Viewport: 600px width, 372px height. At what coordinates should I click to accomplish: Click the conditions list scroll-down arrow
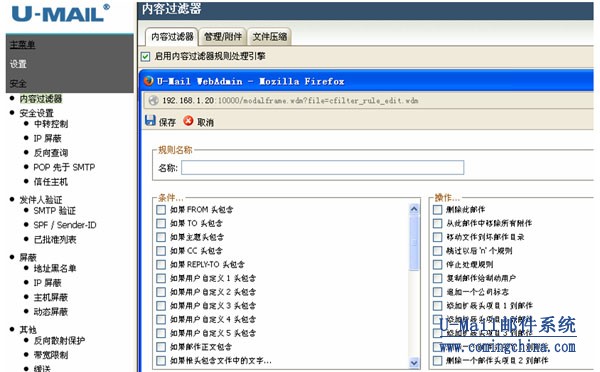pyautogui.click(x=414, y=362)
